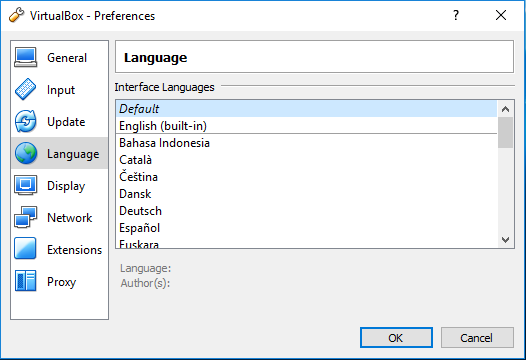Choose Català in the language list
Viewport: 526px width, 360px height.
306,160
